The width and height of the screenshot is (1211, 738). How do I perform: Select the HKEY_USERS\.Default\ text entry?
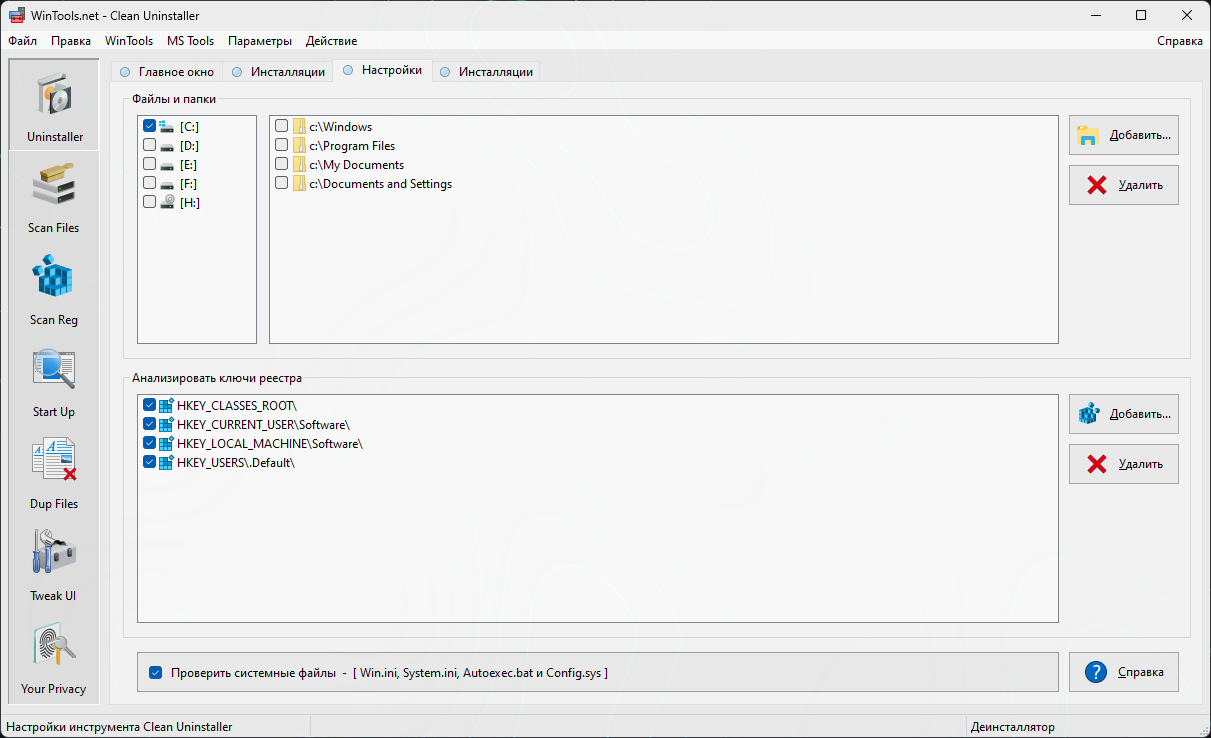(236, 463)
